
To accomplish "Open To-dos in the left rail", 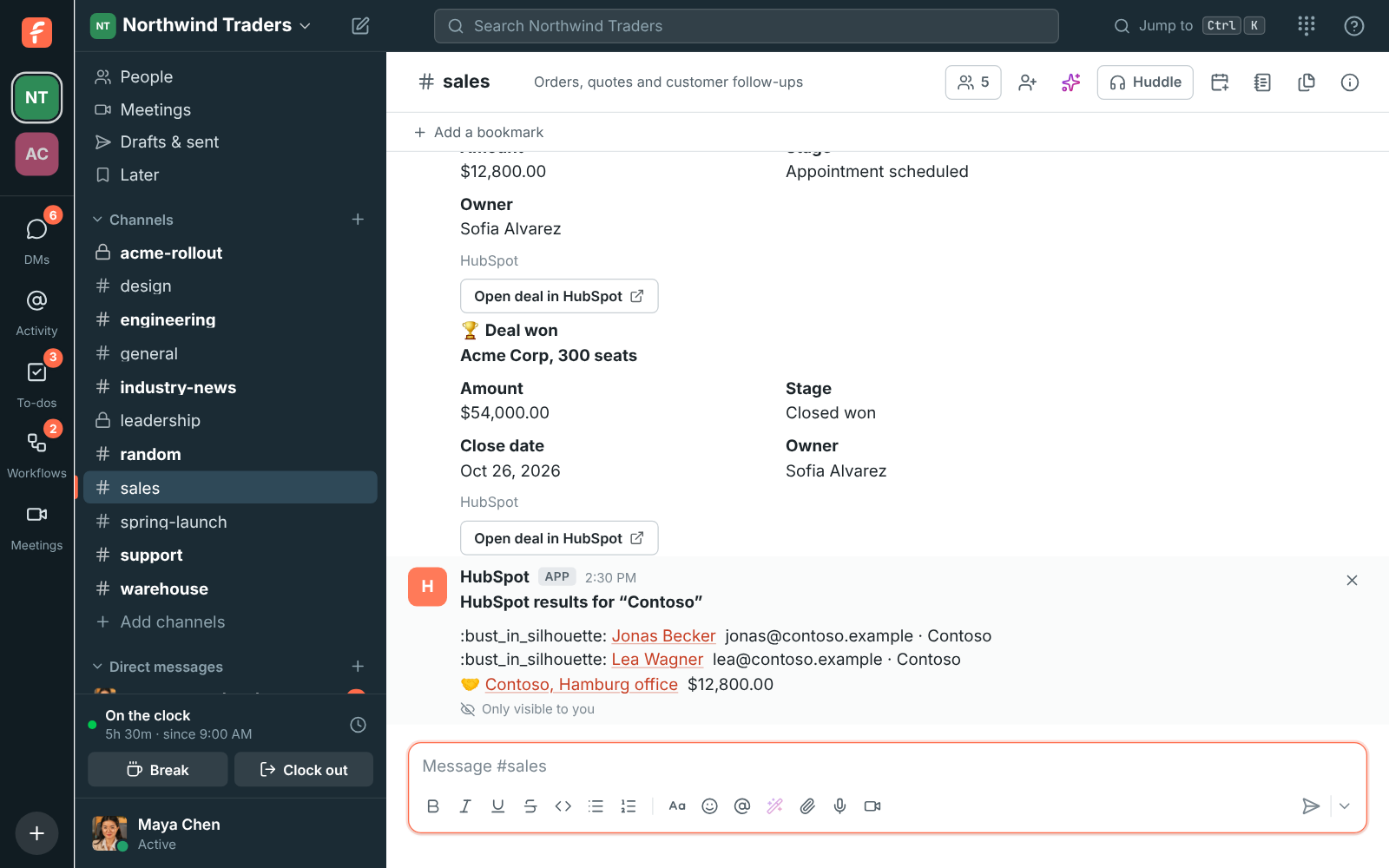I will click(x=36, y=384).
